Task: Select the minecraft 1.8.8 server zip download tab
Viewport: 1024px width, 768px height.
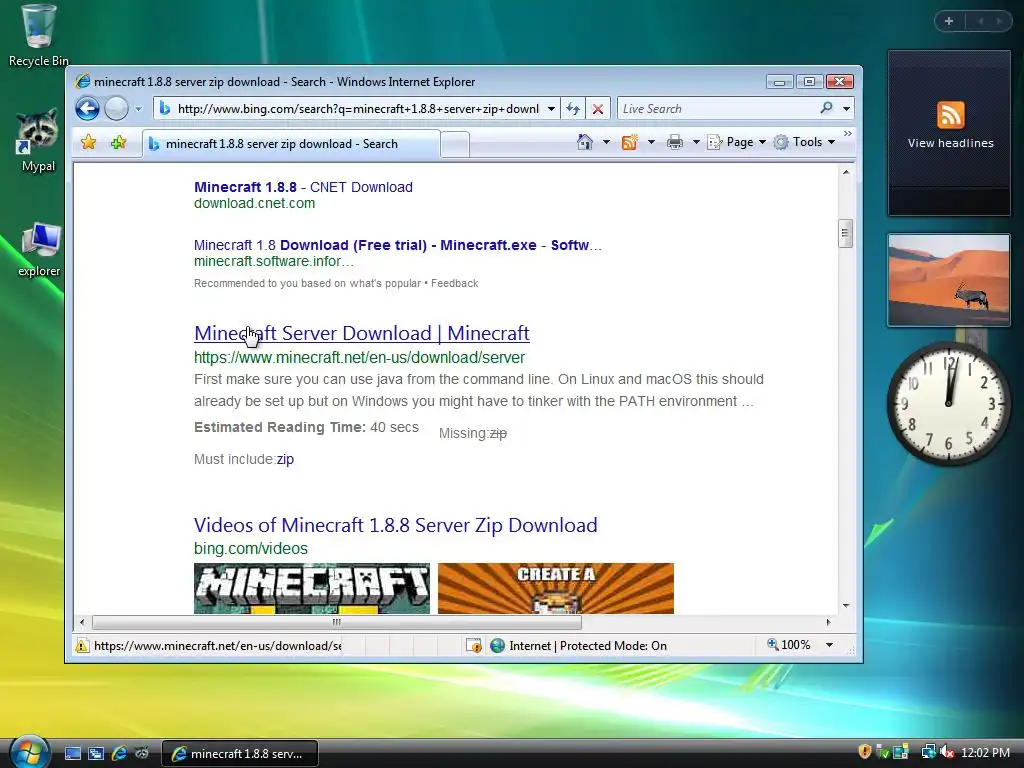Action: [x=291, y=144]
